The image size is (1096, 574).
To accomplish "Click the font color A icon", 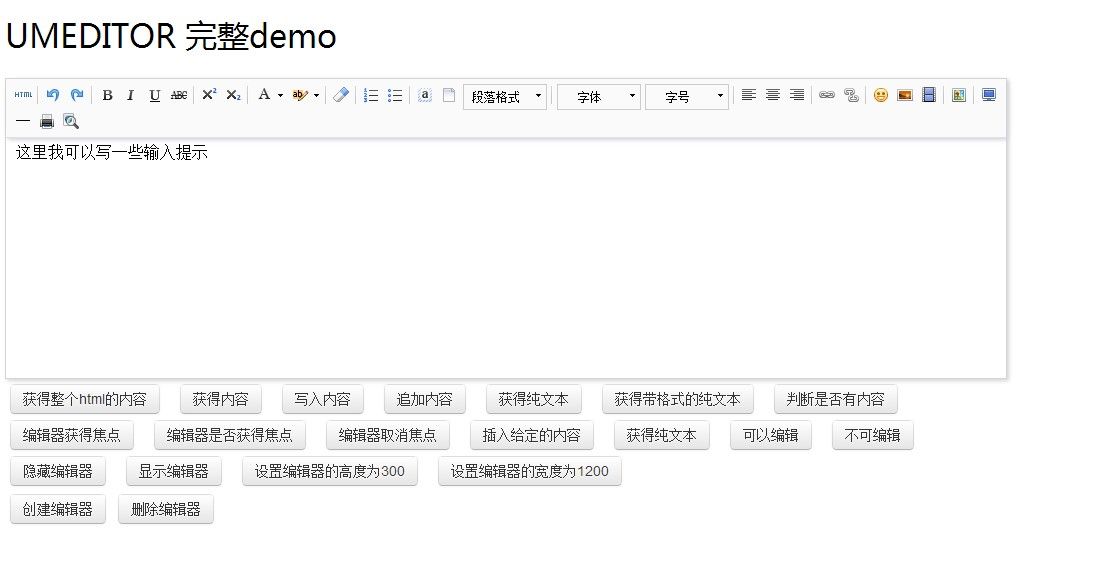I will pyautogui.click(x=264, y=95).
